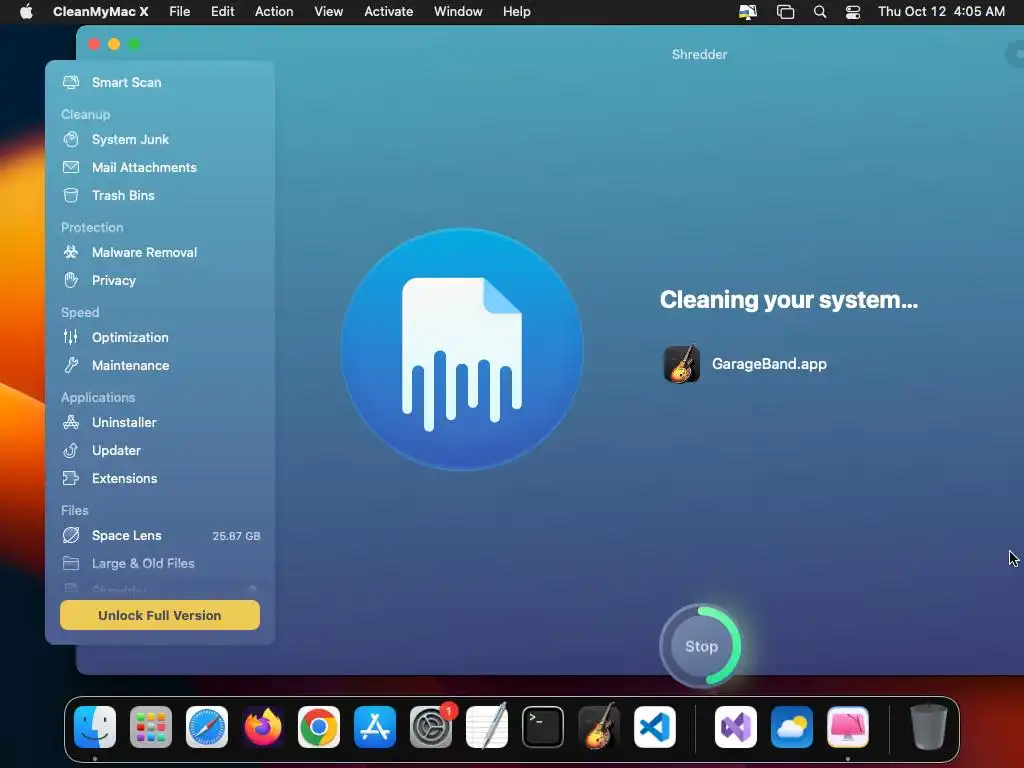The width and height of the screenshot is (1024, 768).
Task: Open System Settings from the Dock
Action: [x=431, y=727]
